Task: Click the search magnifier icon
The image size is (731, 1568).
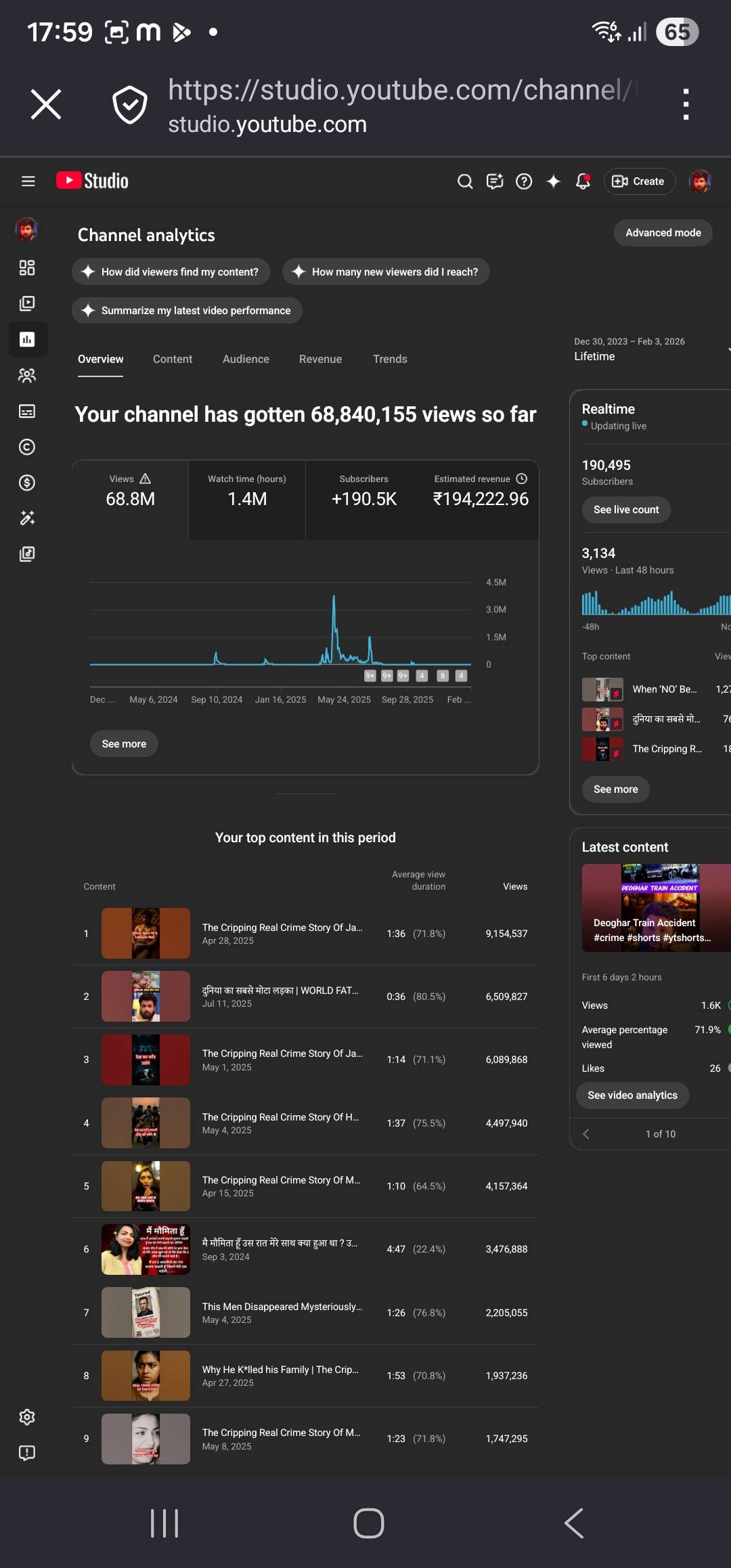Action: [465, 181]
